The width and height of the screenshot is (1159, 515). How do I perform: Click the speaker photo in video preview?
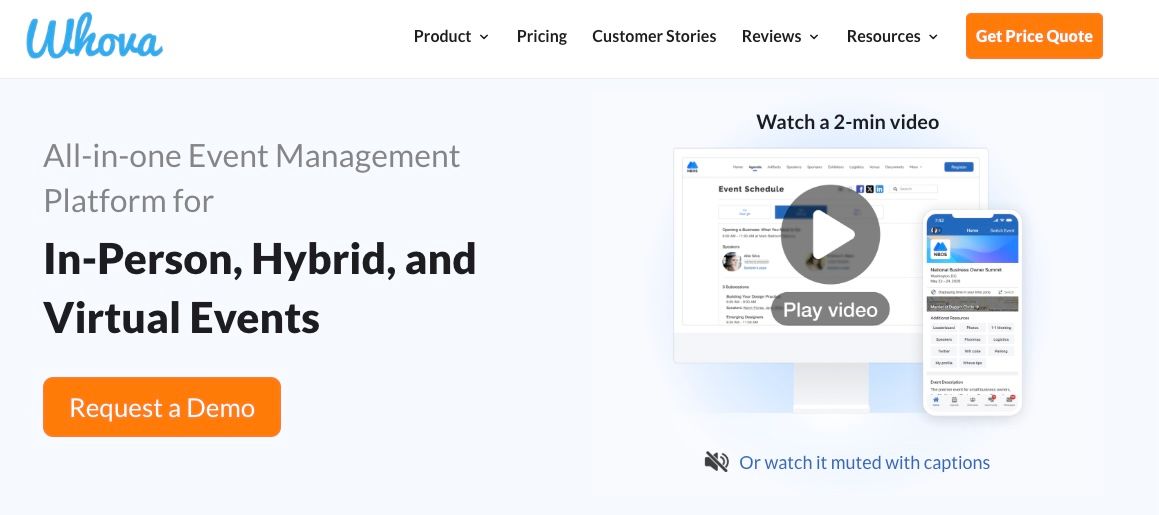point(731,261)
